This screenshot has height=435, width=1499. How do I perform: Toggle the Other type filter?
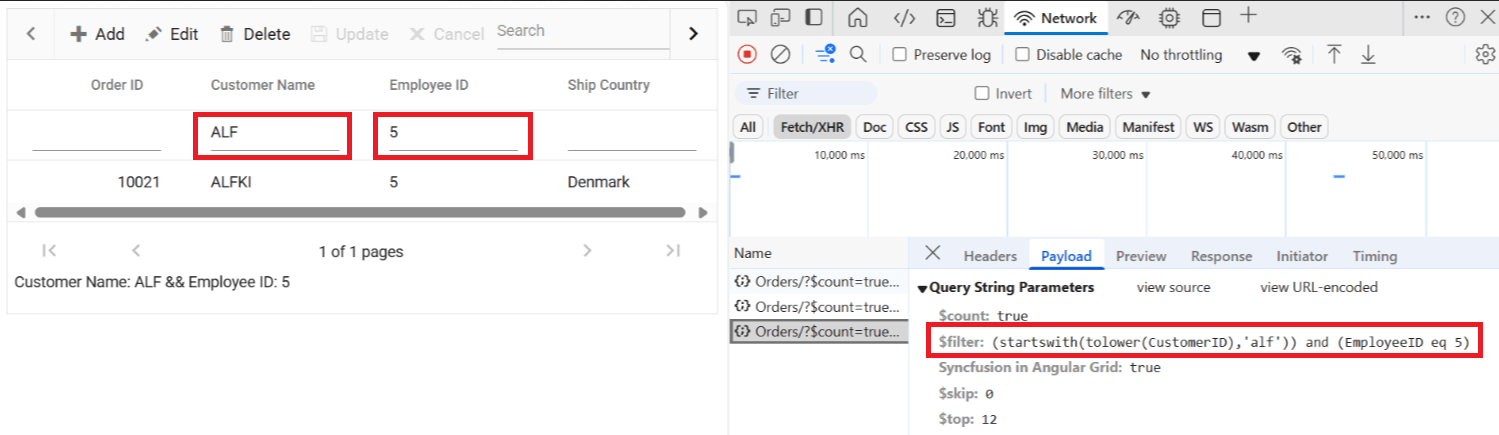click(x=1304, y=127)
